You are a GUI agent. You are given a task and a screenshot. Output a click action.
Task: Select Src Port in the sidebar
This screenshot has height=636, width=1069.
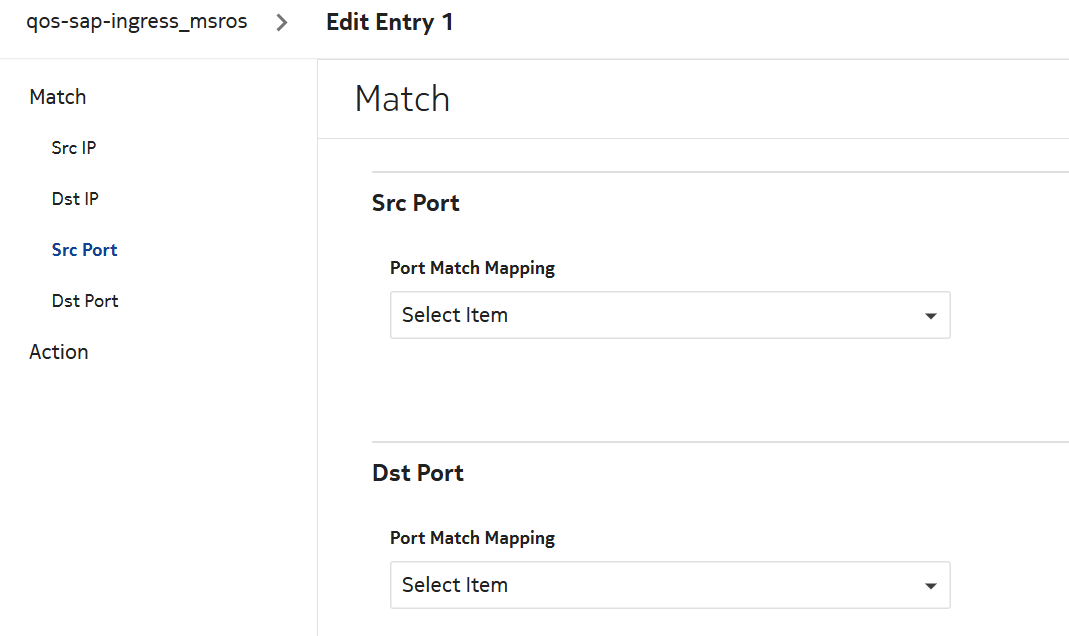point(85,250)
